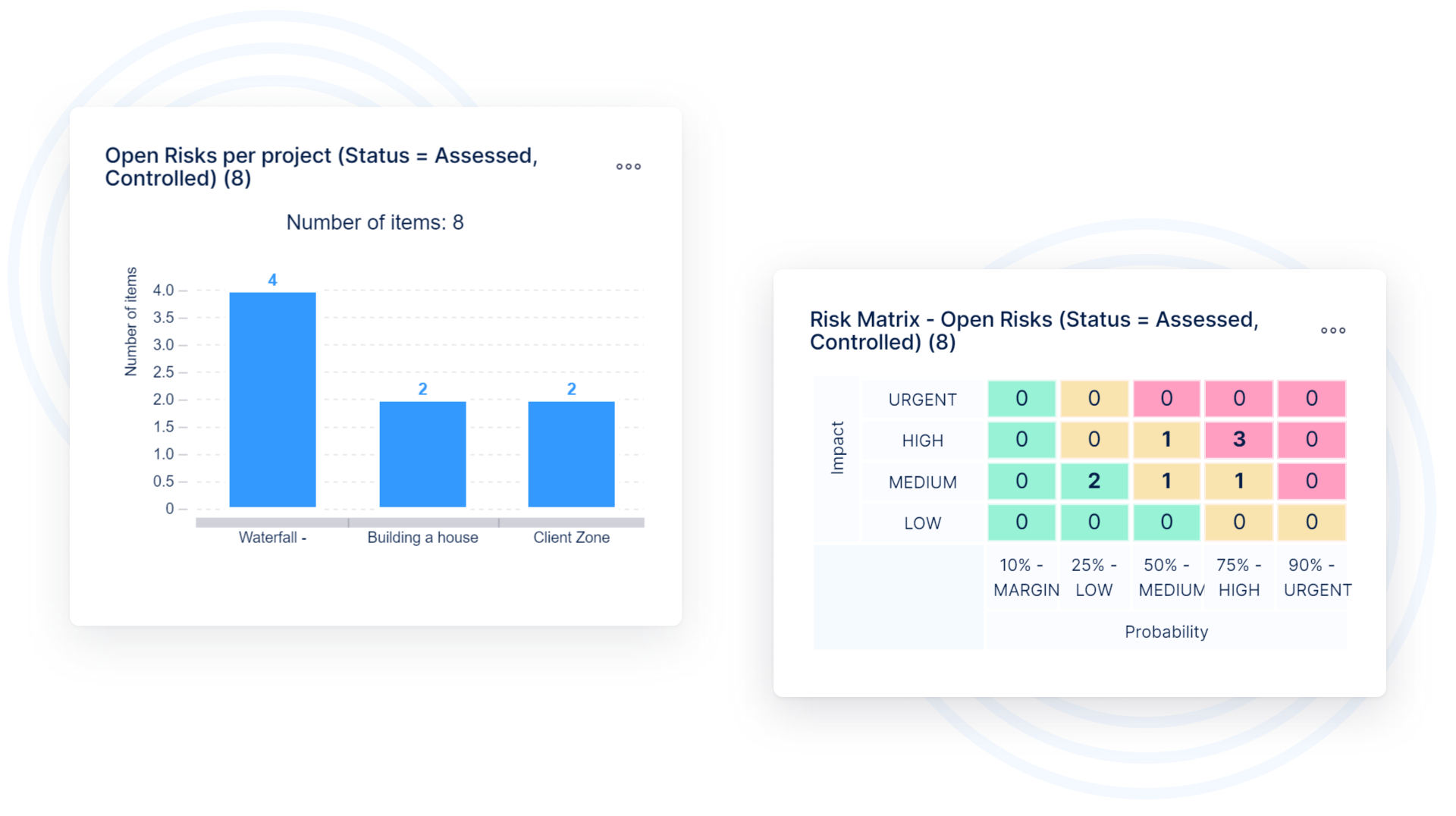Screen dimensions: 1456x816
Task: Select the Client Zone bar
Action: tap(571, 454)
